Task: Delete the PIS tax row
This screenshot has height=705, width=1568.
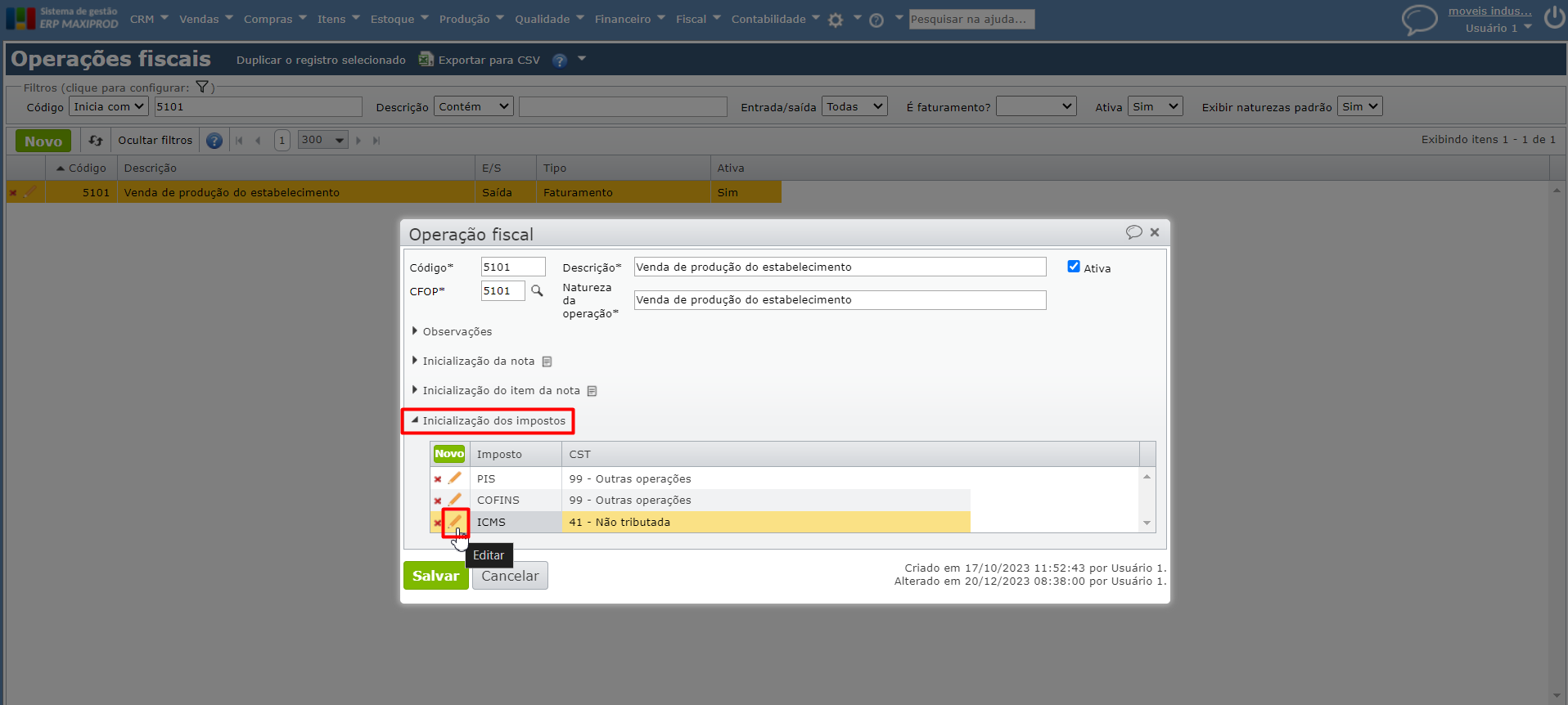Action: (438, 479)
